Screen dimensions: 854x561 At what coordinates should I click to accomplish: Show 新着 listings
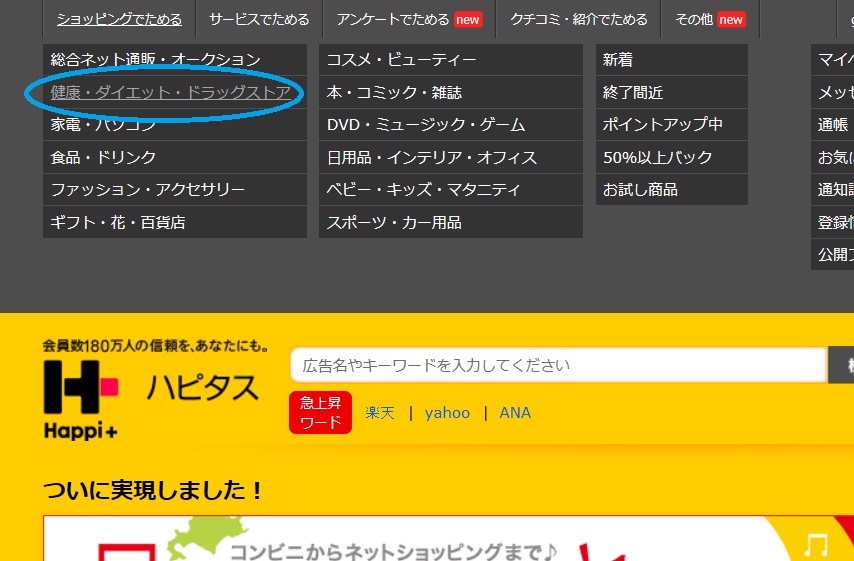click(672, 59)
